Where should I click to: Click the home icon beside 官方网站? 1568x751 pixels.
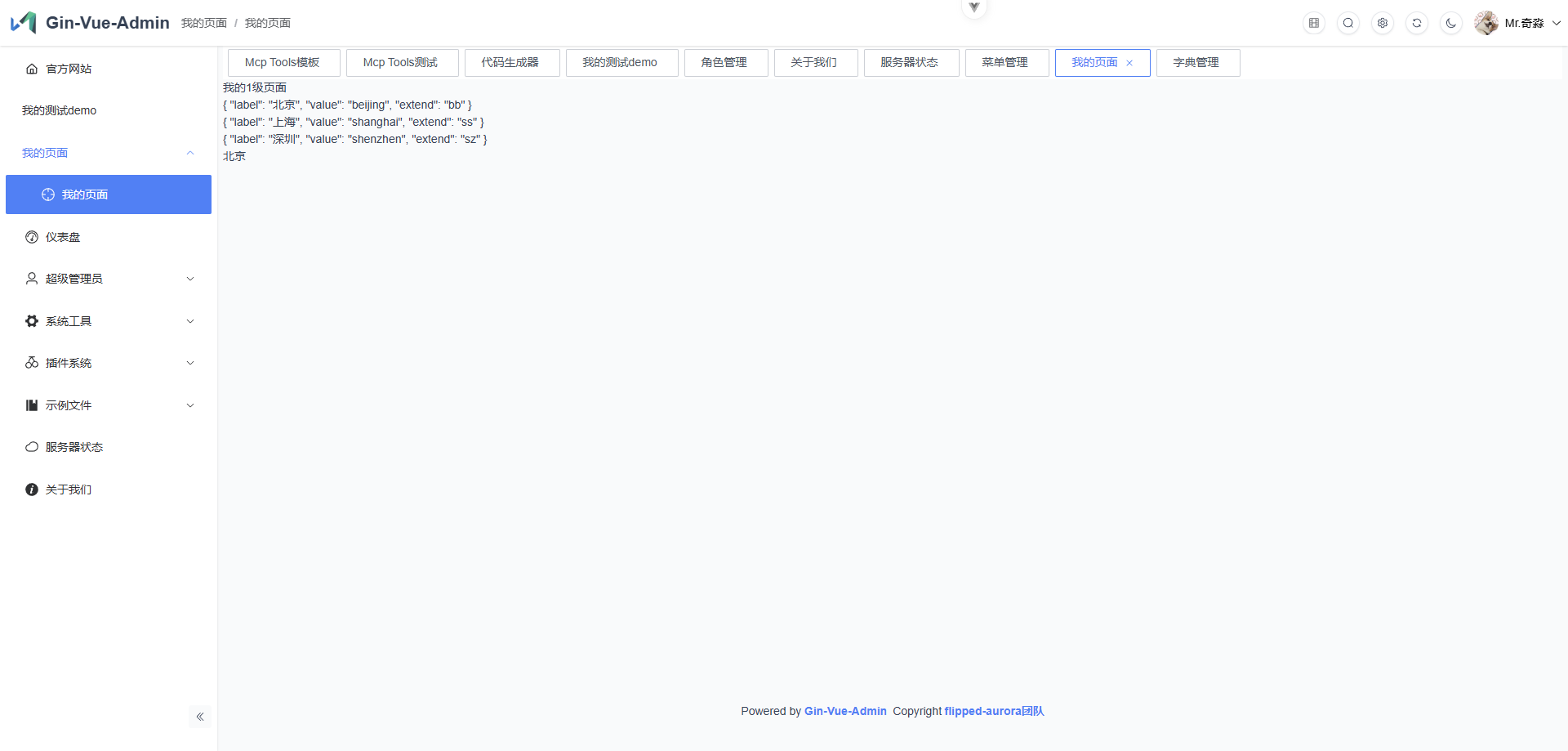coord(32,69)
